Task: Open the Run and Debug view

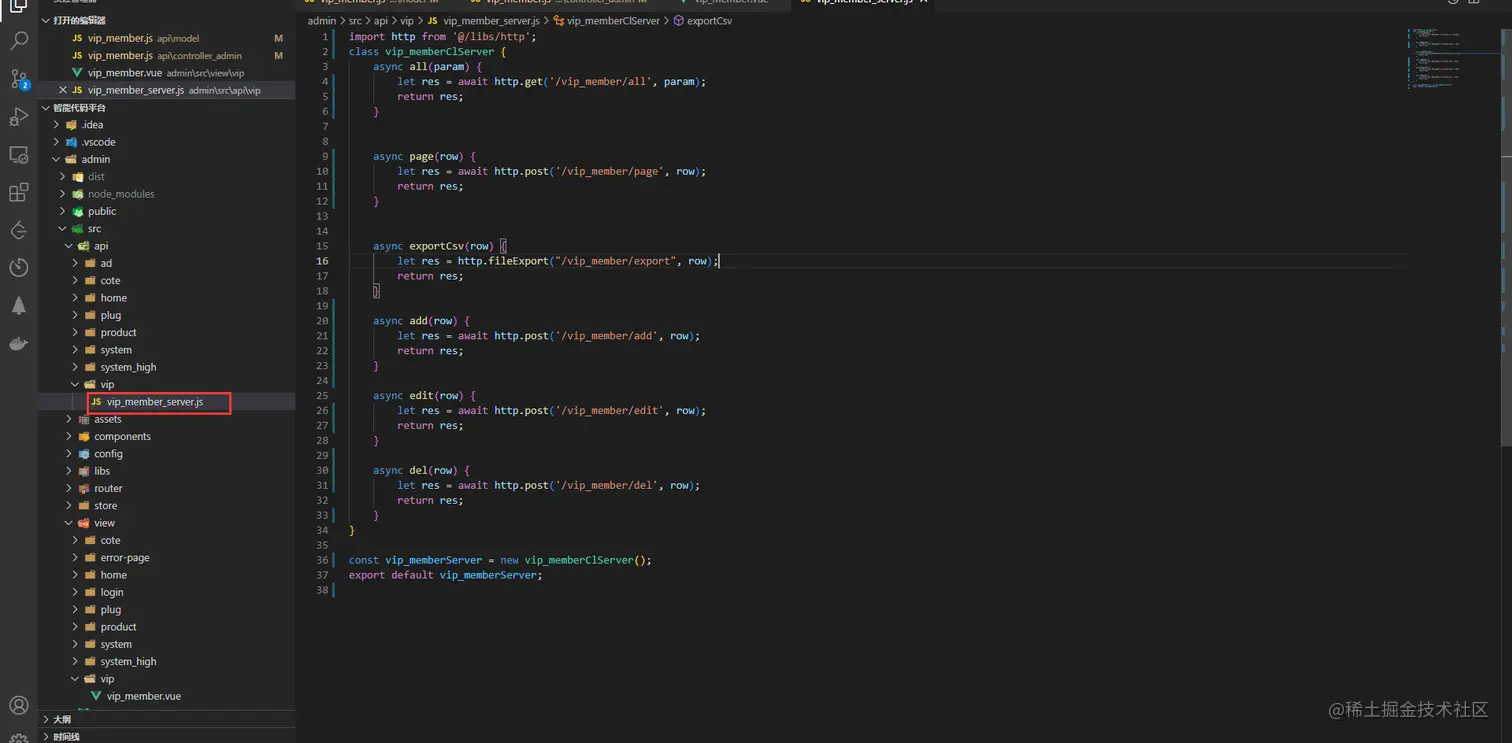Action: (18, 117)
